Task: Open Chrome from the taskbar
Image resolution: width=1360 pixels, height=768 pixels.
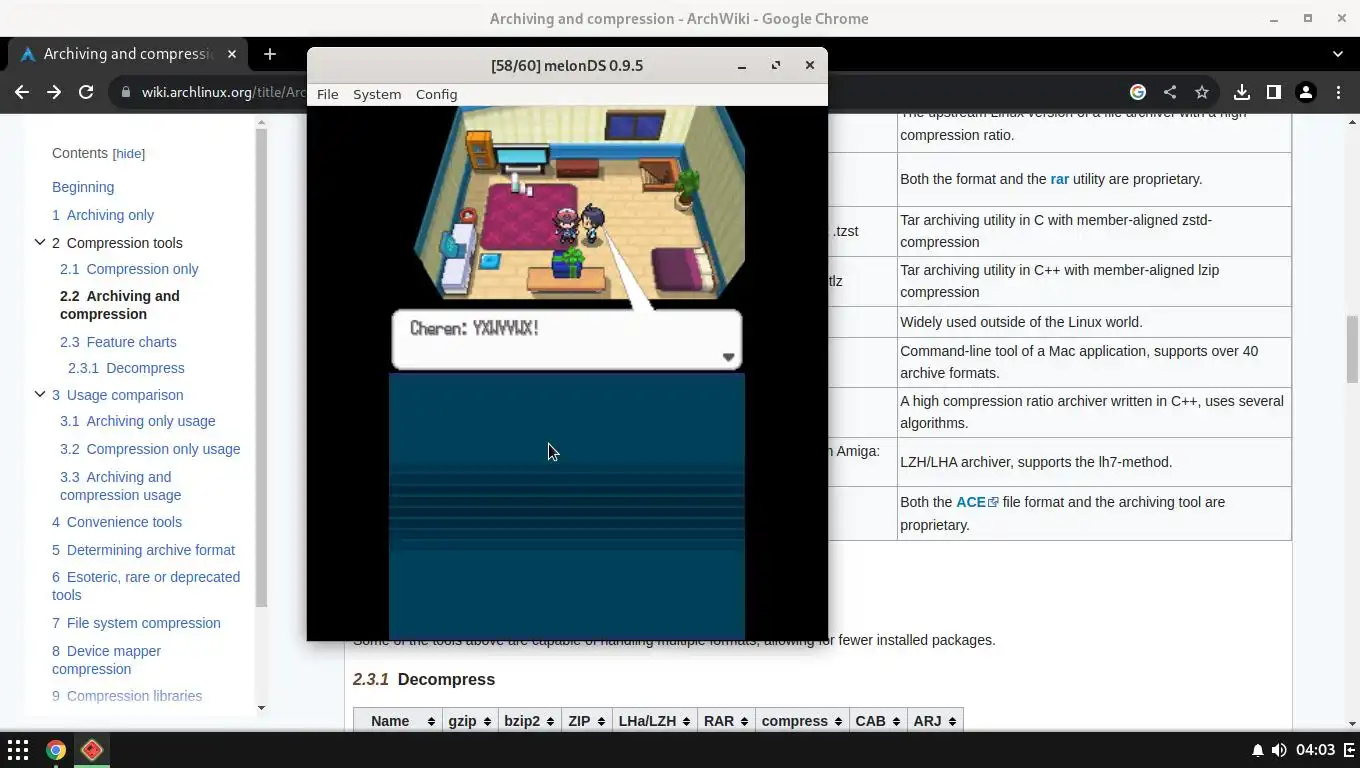Action: [x=56, y=750]
